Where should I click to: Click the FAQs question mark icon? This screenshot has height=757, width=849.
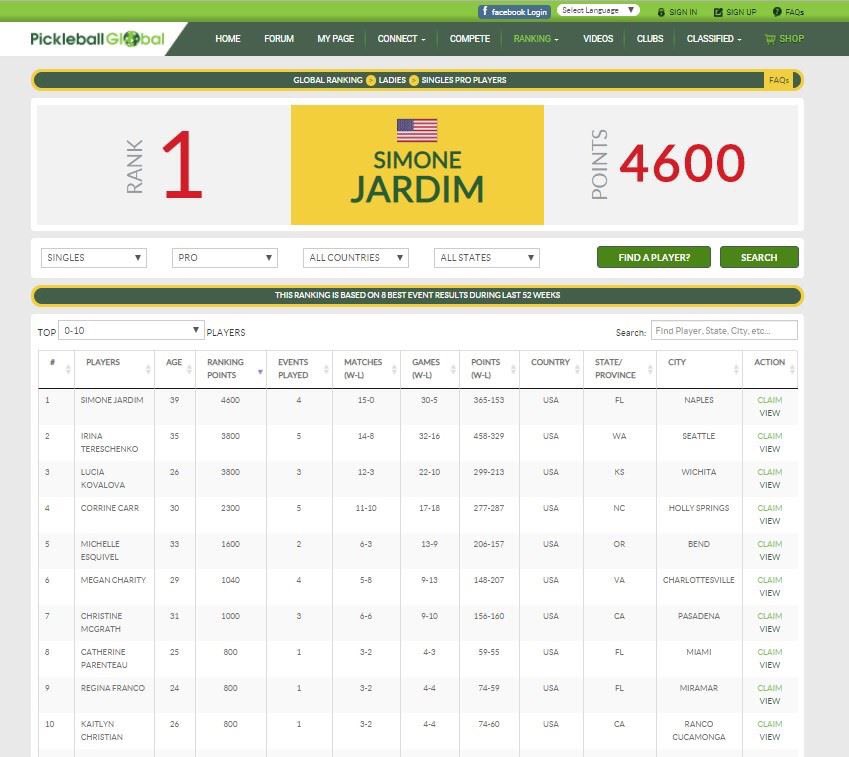[777, 11]
